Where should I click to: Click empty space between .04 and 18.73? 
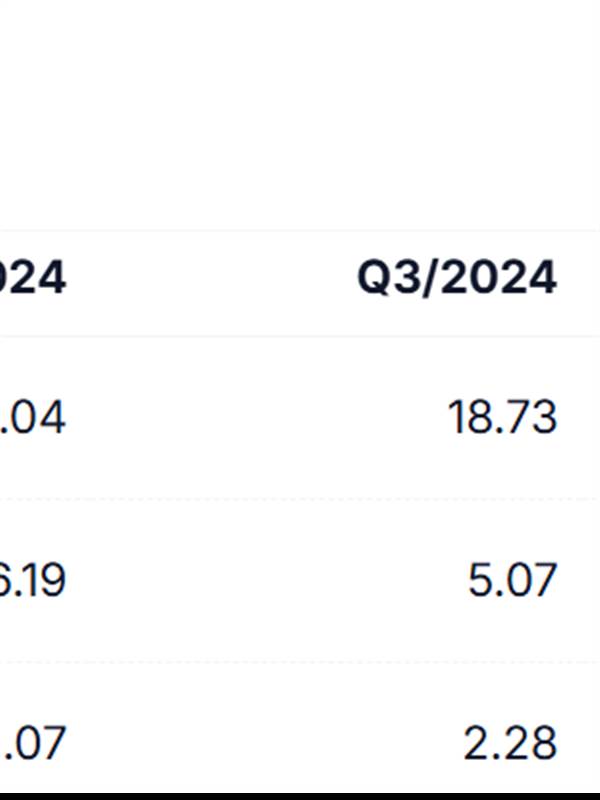coord(250,416)
